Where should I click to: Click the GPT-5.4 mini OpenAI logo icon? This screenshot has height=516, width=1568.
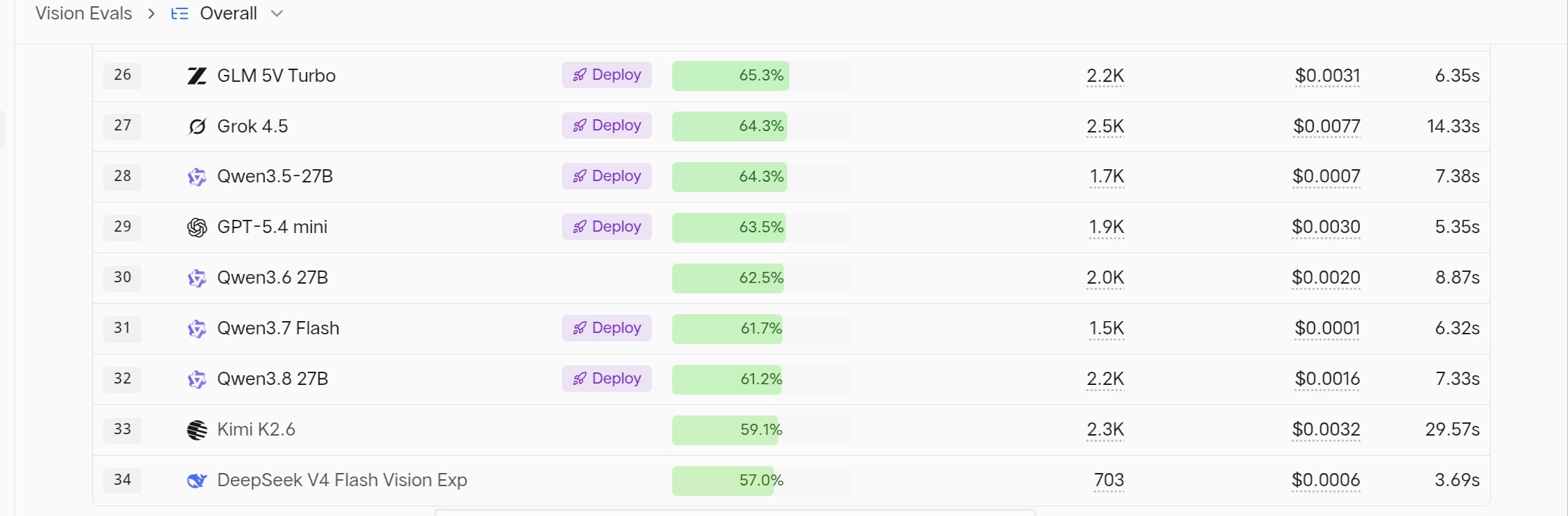[x=197, y=227]
